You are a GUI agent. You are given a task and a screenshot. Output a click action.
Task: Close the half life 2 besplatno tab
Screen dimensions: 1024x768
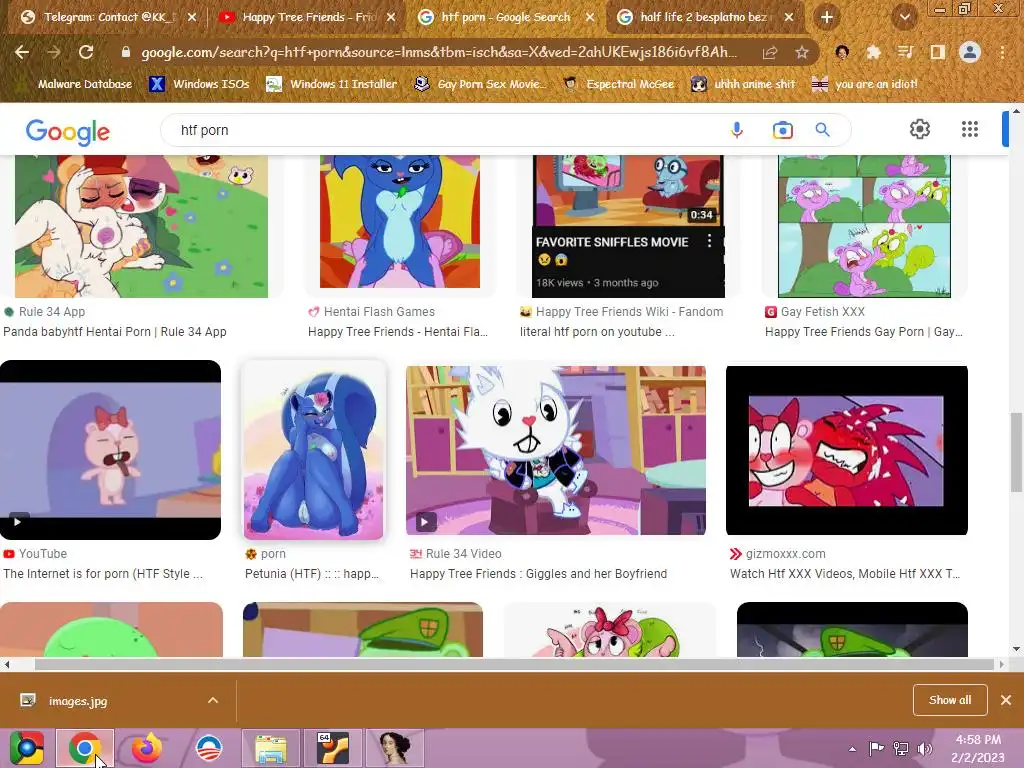789,17
